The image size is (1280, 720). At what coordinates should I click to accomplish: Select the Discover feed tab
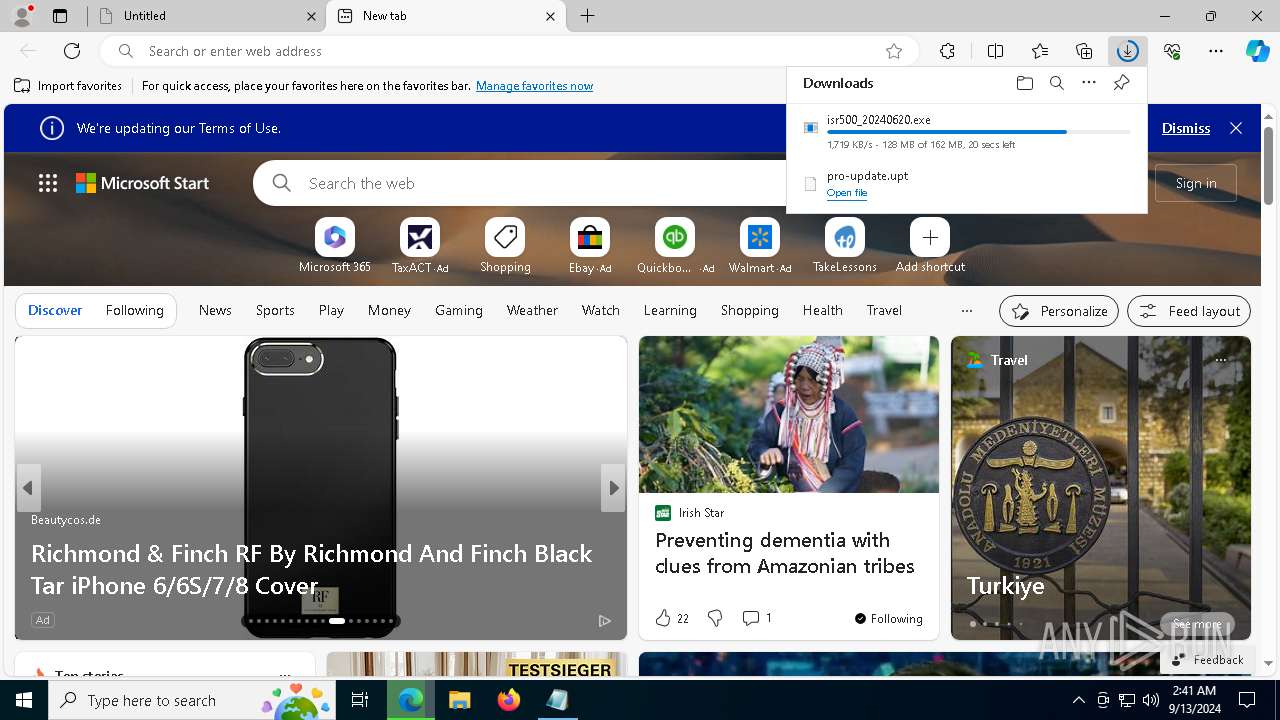55,311
